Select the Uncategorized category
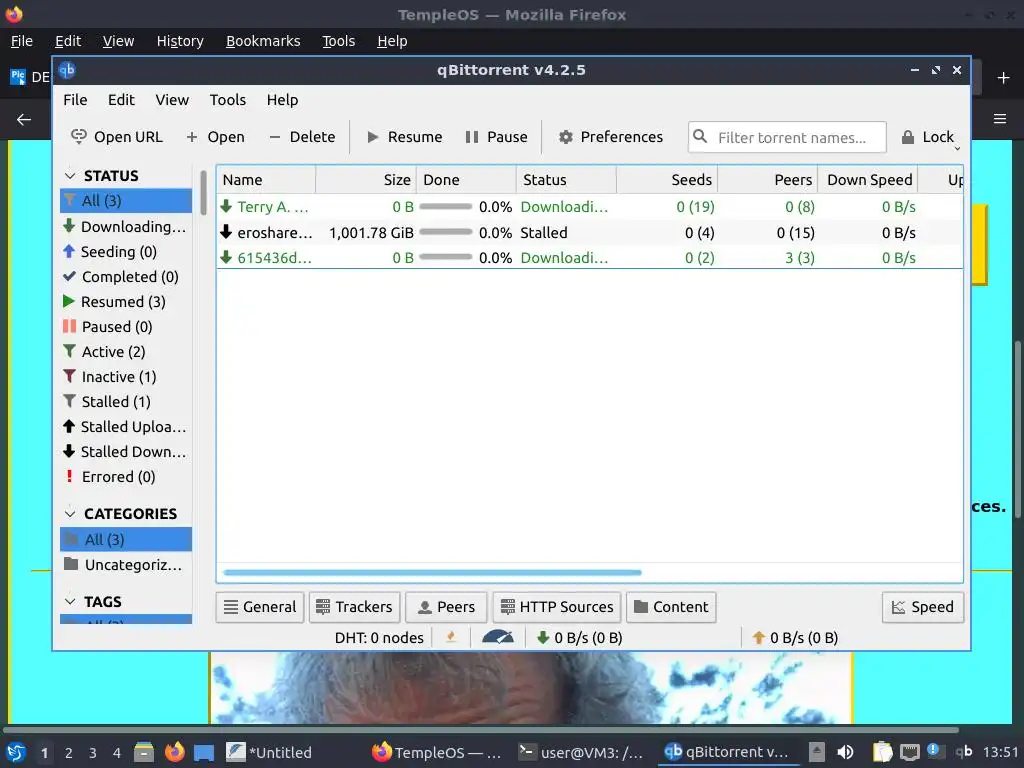 pyautogui.click(x=126, y=565)
